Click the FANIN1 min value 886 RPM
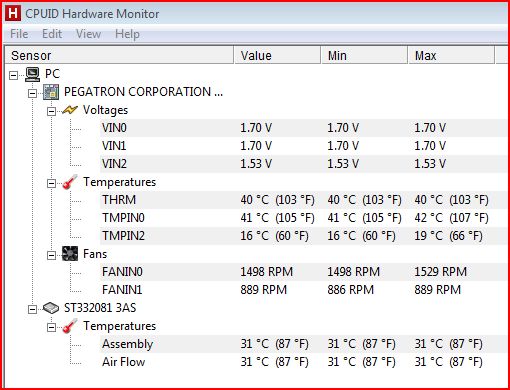This screenshot has width=510, height=390. click(350, 290)
